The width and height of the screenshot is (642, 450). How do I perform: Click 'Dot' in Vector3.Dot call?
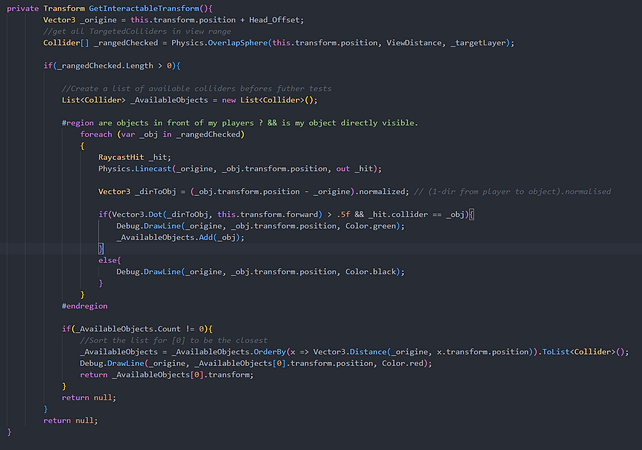click(x=155, y=215)
